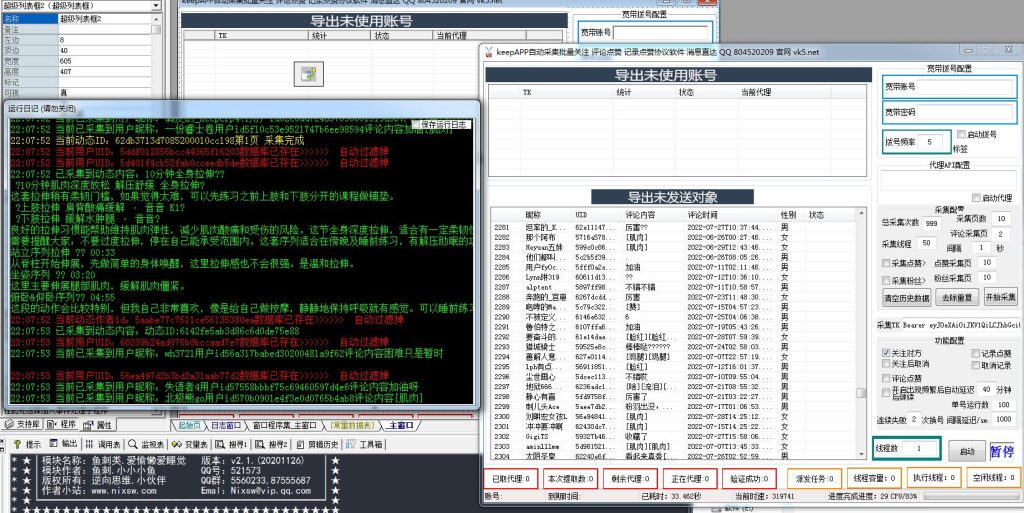Open the 输出 (output) panel tab
Image resolution: width=1024 pixels, height=513 pixels.
63,444
